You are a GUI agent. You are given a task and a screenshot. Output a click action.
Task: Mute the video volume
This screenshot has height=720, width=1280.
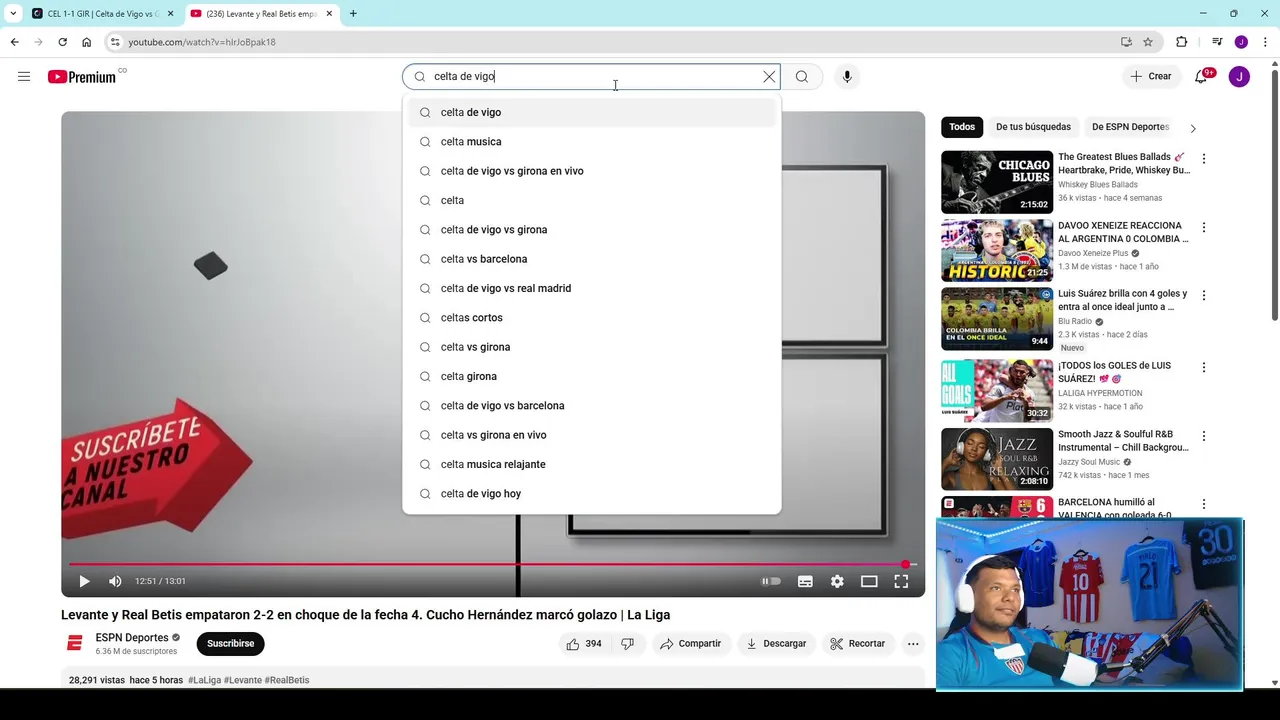[x=115, y=581]
